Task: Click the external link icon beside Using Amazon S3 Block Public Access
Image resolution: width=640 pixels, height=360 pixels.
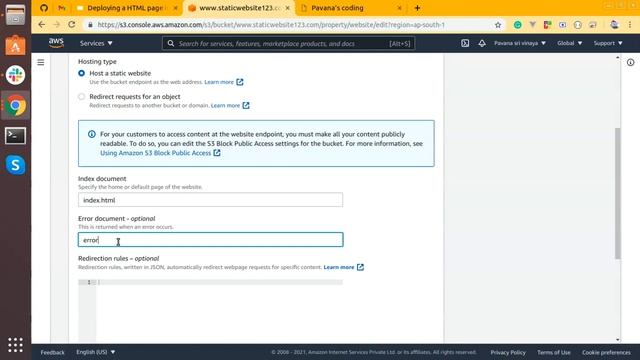Action: 217,153
